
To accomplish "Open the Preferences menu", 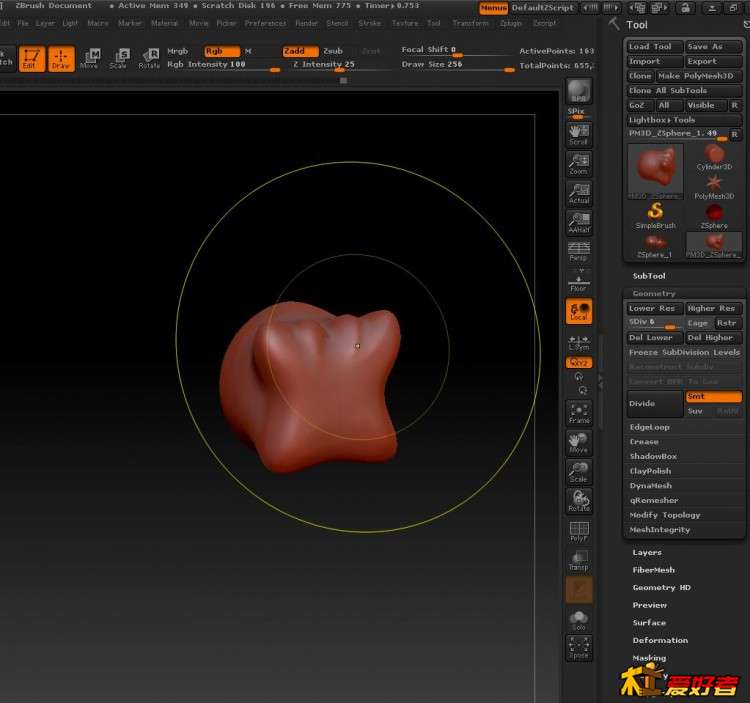I will [x=265, y=23].
